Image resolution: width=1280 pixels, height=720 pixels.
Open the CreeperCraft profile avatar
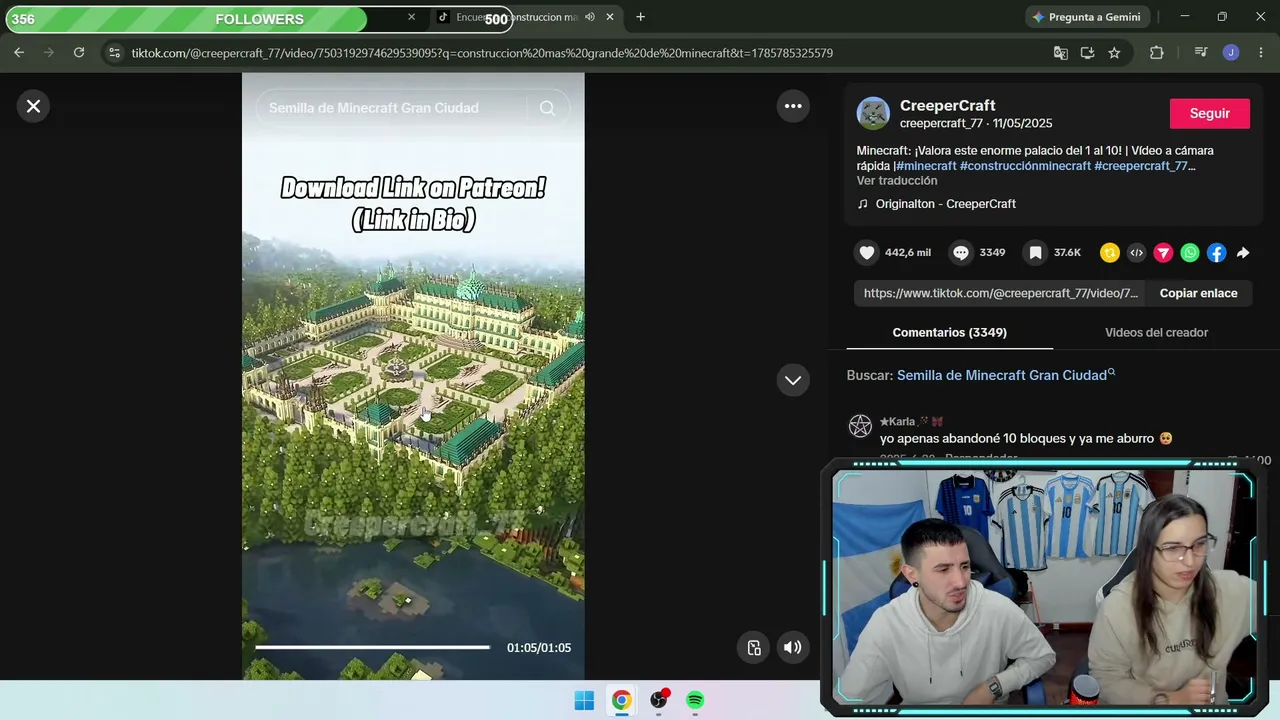pyautogui.click(x=873, y=114)
